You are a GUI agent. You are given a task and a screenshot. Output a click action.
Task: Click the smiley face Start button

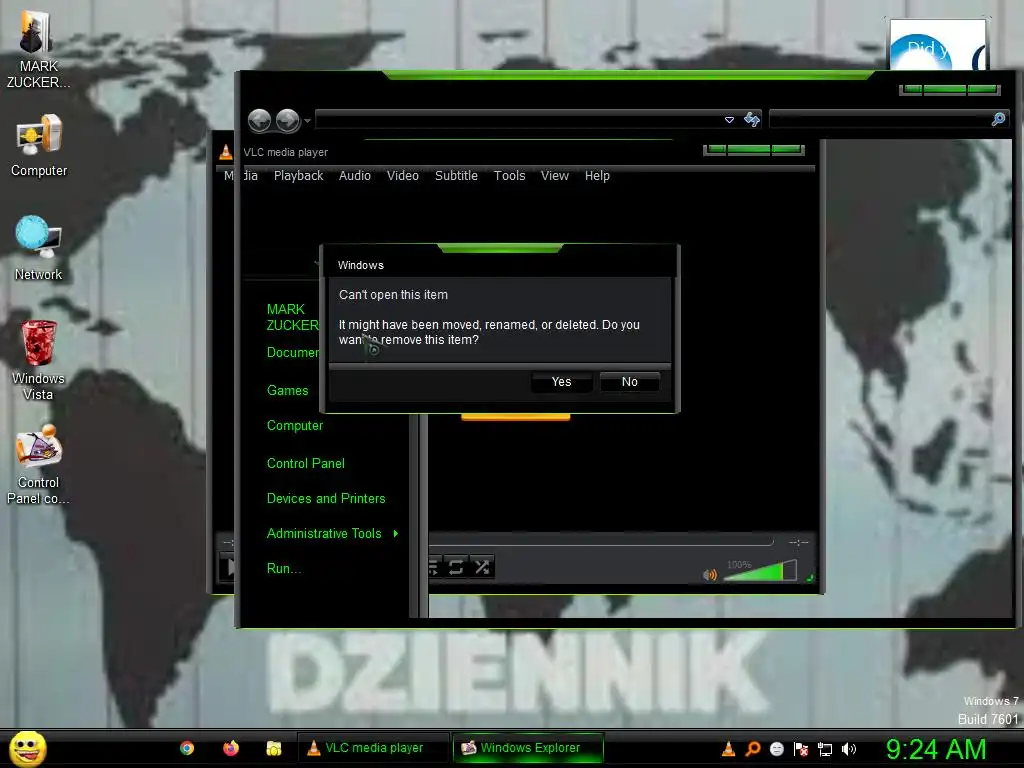point(27,748)
